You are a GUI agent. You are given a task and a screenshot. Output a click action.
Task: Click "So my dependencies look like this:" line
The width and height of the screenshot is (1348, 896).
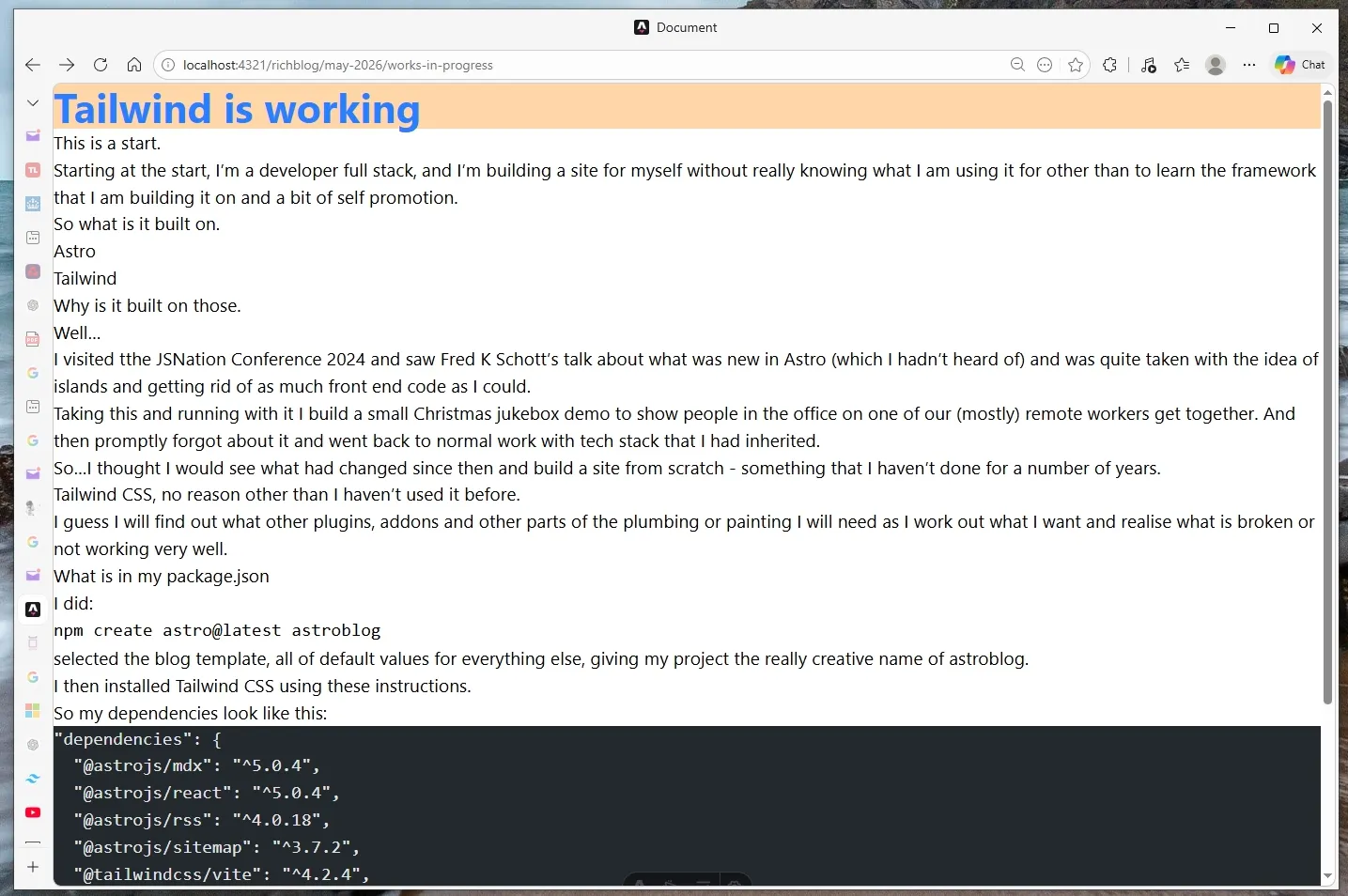pyautogui.click(x=191, y=713)
